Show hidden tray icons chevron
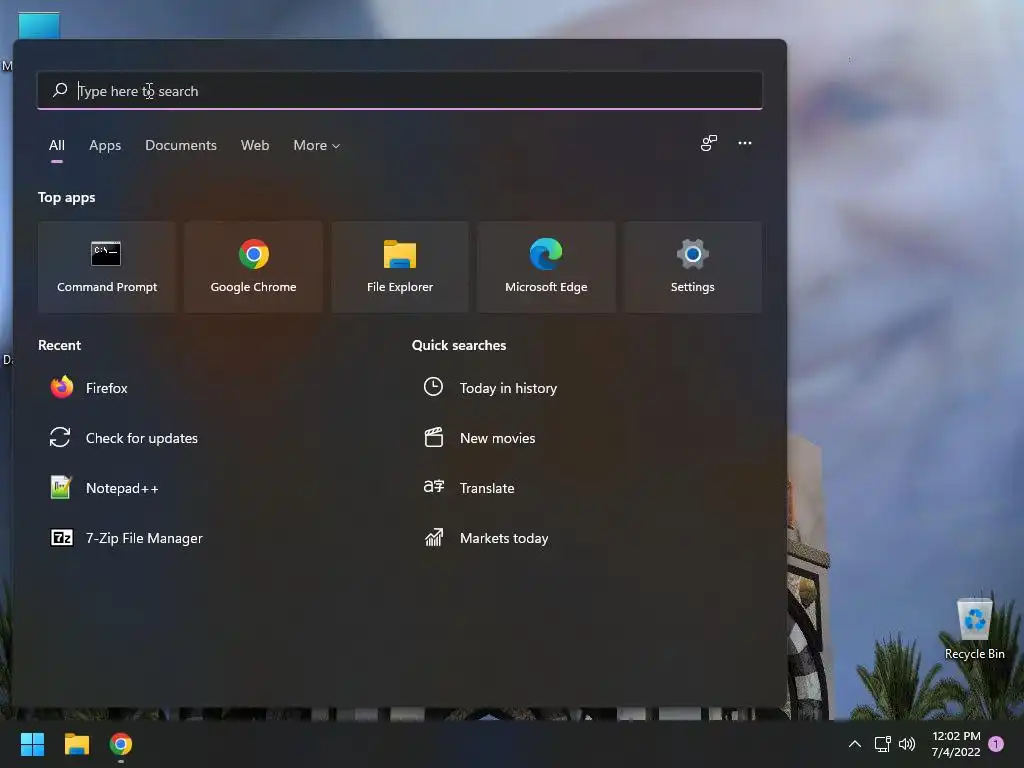Image resolution: width=1024 pixels, height=768 pixels. click(854, 744)
